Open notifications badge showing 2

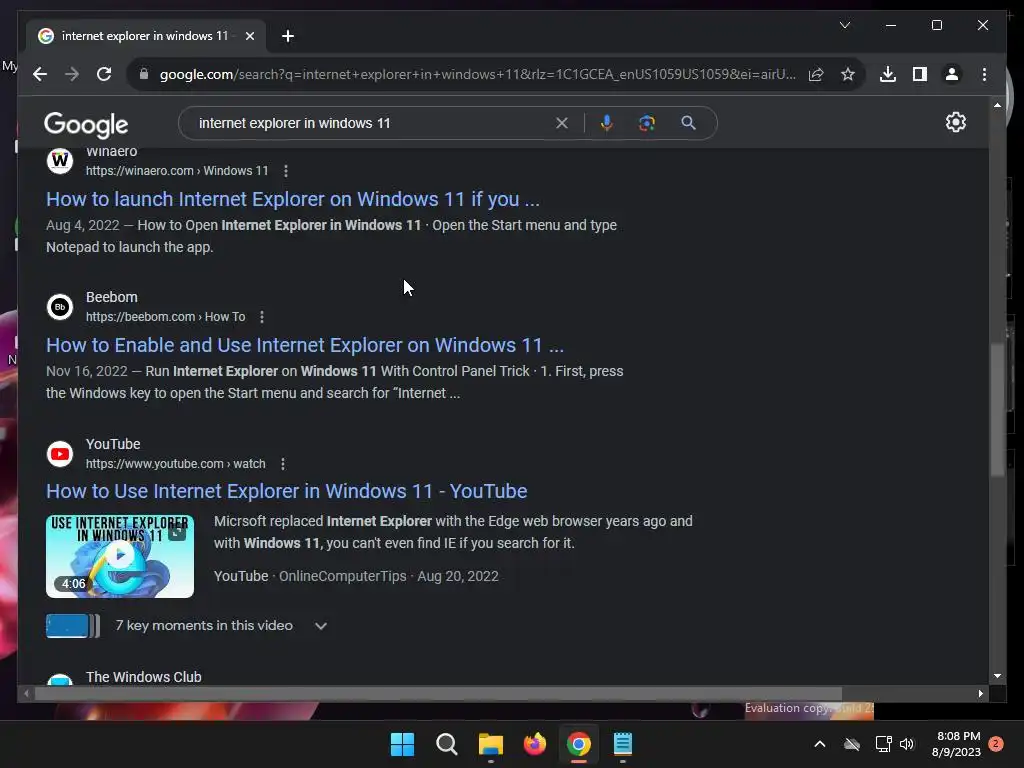tap(996, 744)
